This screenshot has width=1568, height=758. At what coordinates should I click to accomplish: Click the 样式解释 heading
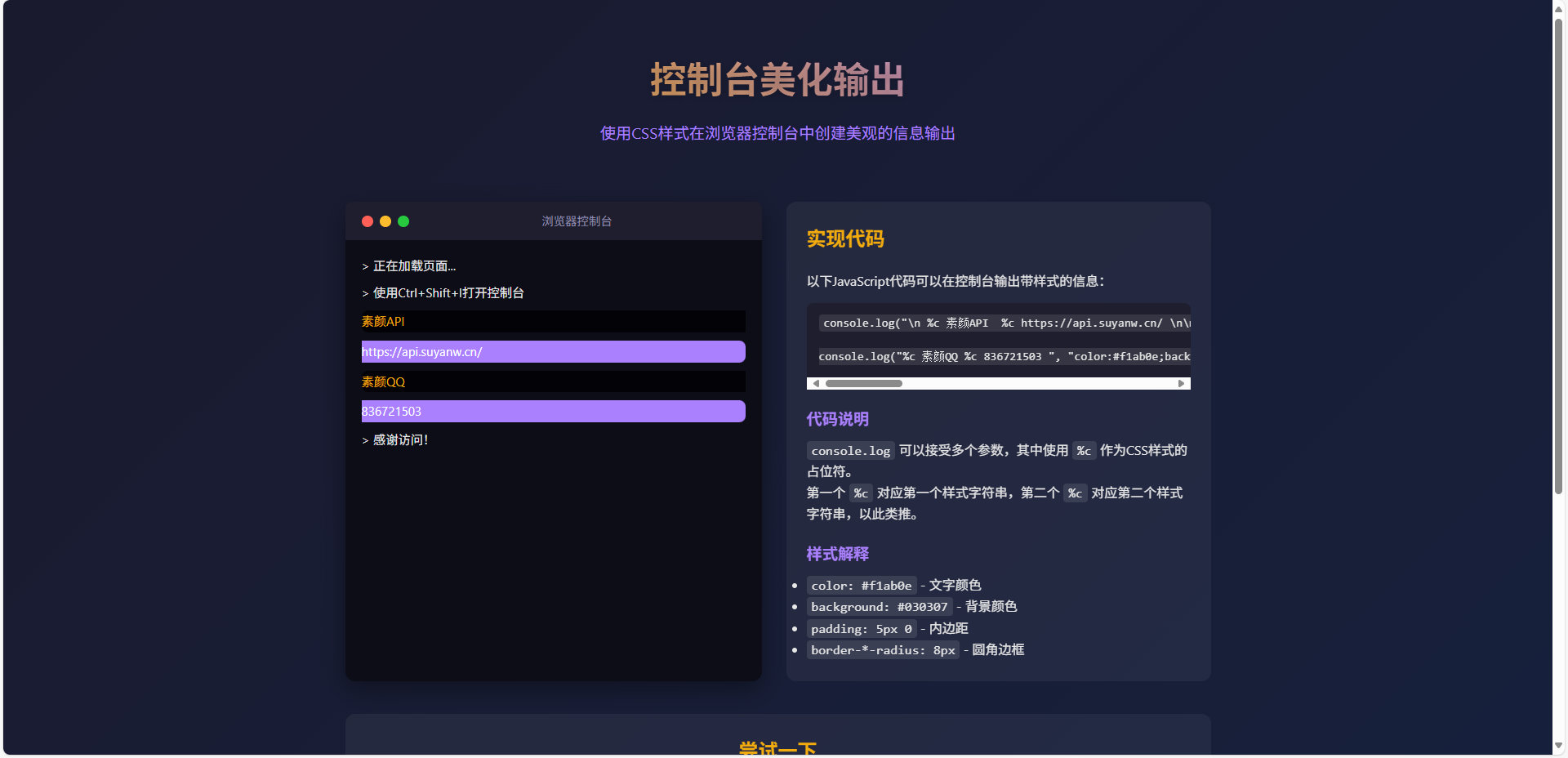click(x=838, y=554)
